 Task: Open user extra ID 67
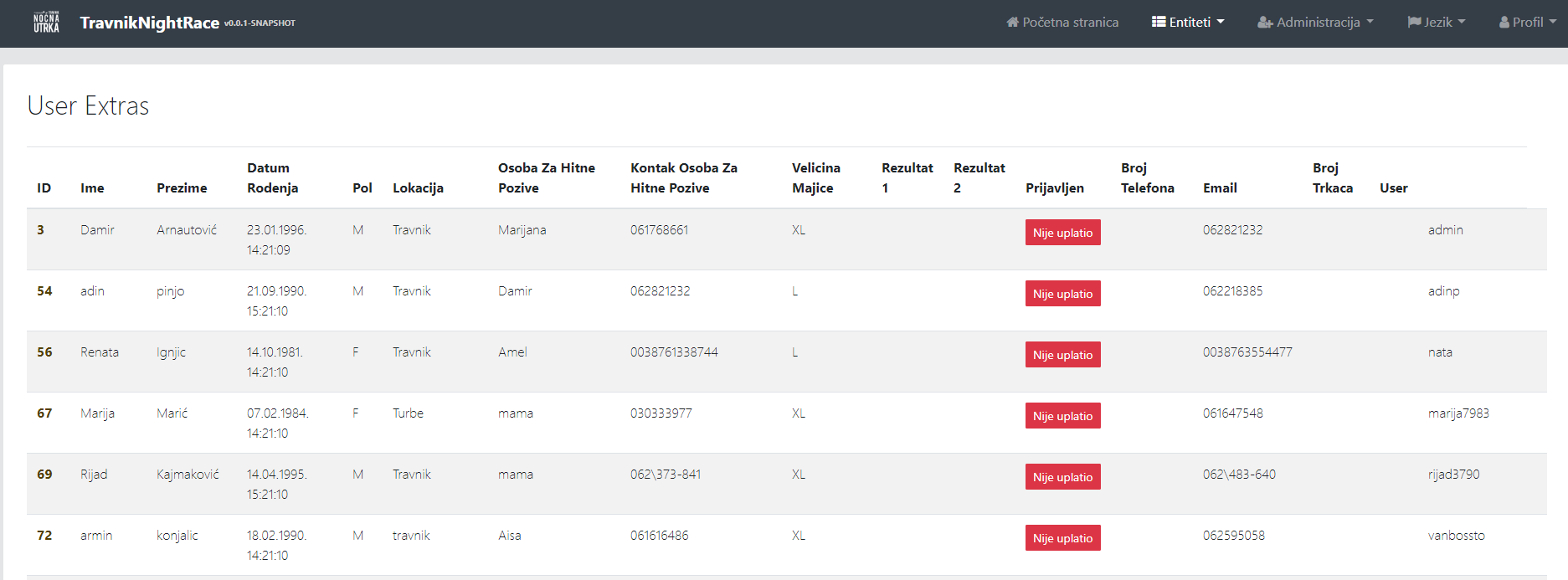44,413
